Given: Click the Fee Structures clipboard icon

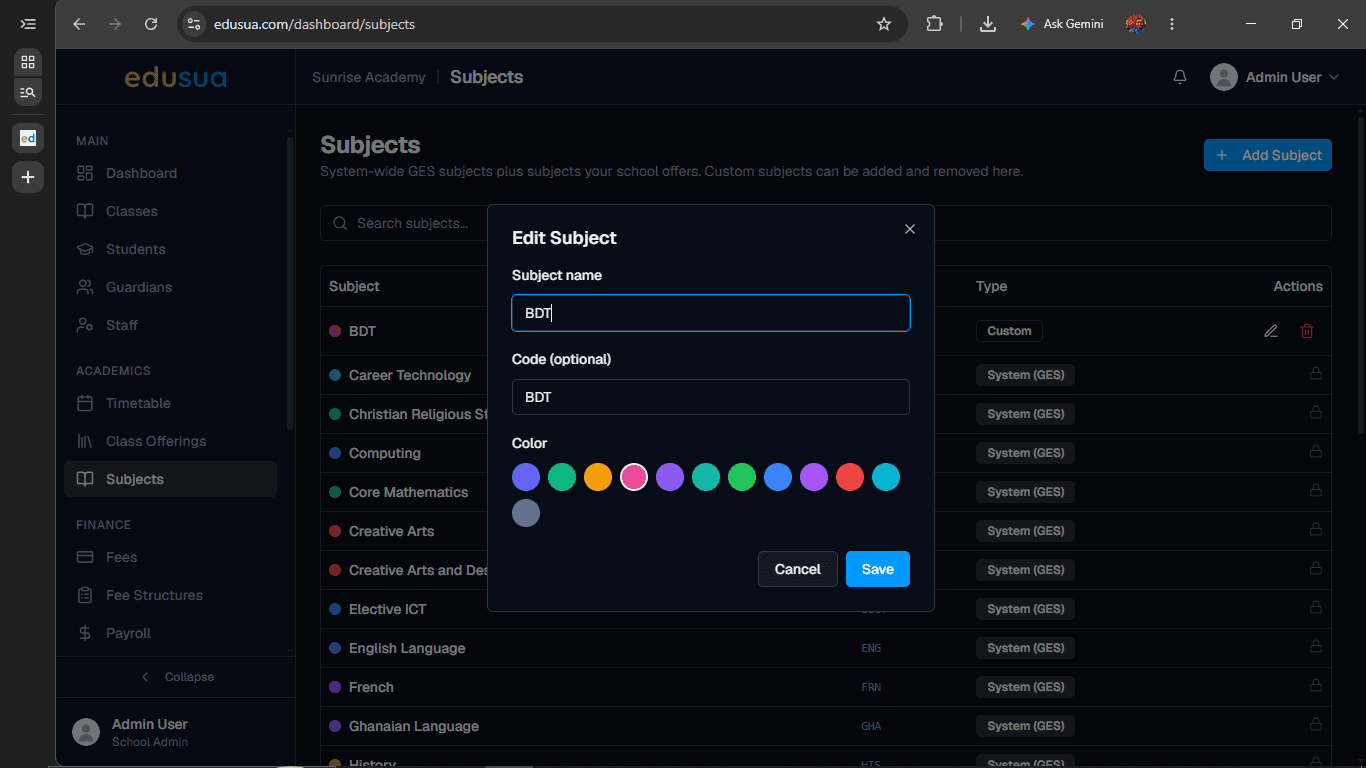Looking at the screenshot, I should [x=85, y=595].
